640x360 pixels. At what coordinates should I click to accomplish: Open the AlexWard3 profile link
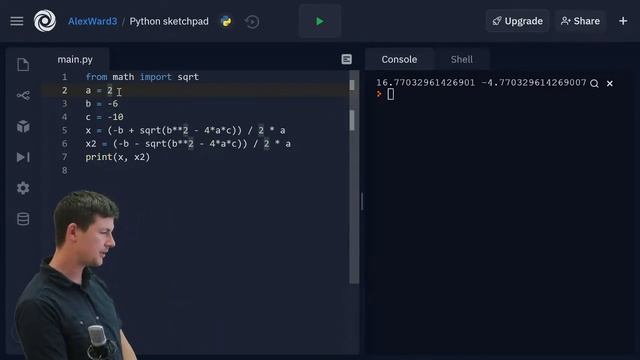pos(92,21)
